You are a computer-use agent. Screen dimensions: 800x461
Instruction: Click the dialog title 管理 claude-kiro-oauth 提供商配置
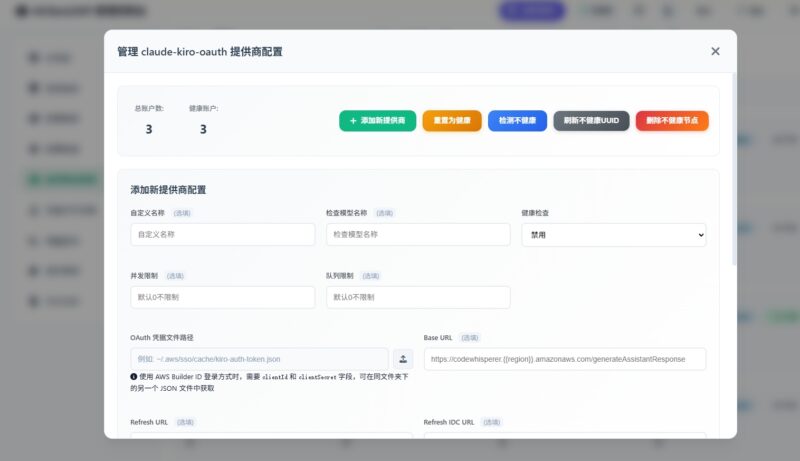199,52
